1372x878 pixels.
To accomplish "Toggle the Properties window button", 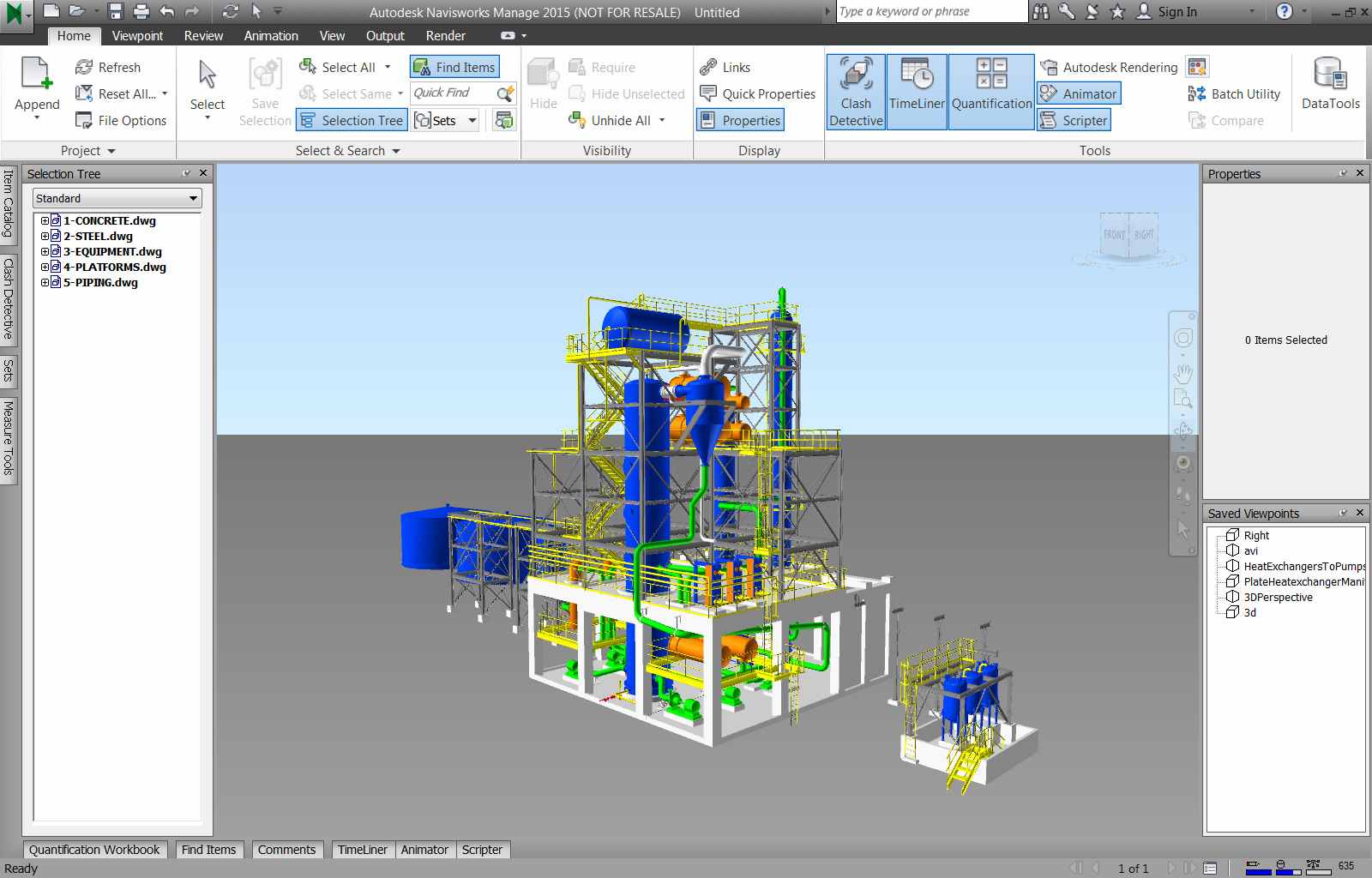I will tap(741, 120).
